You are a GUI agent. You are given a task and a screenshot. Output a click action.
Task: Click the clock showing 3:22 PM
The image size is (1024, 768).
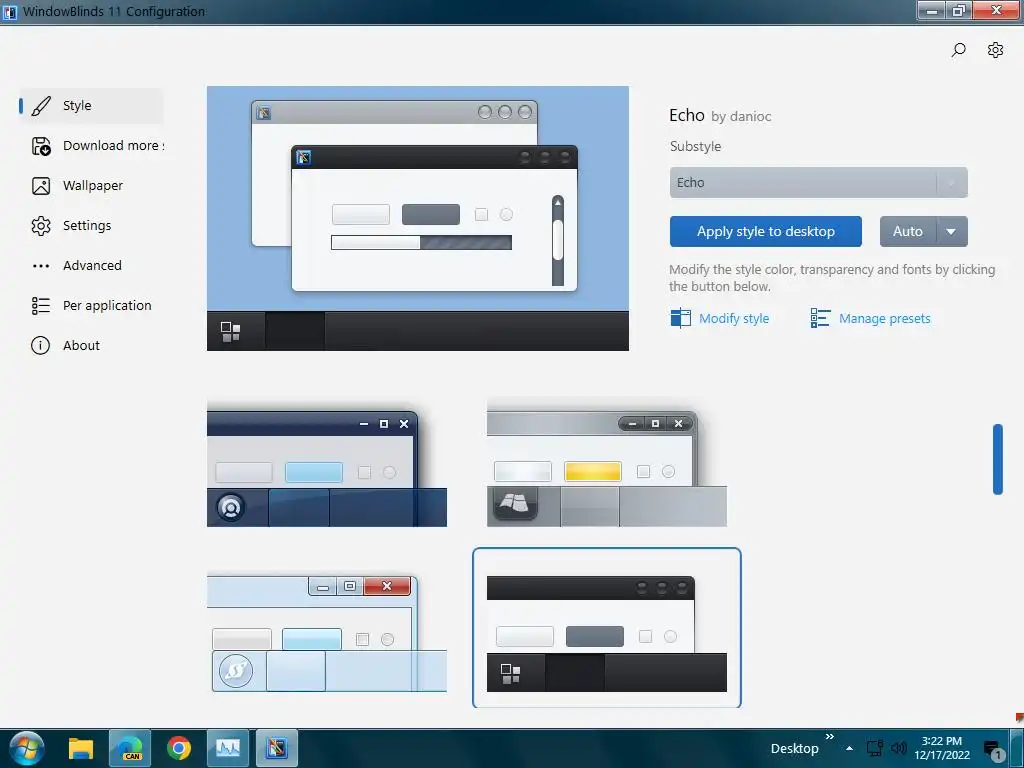coord(942,748)
